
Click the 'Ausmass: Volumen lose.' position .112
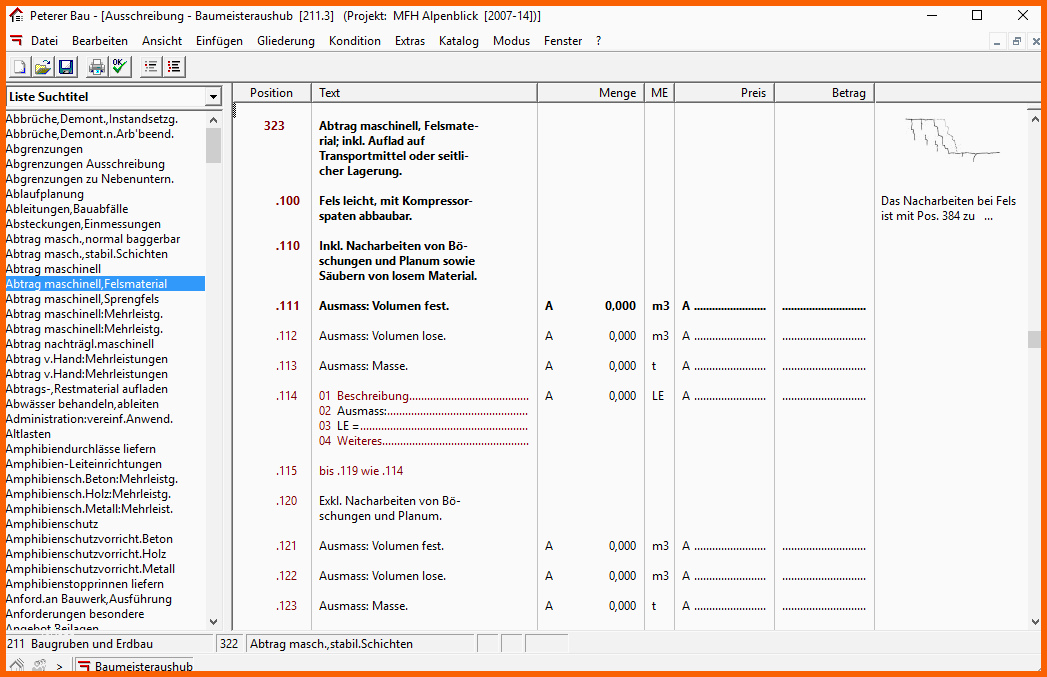coord(382,336)
